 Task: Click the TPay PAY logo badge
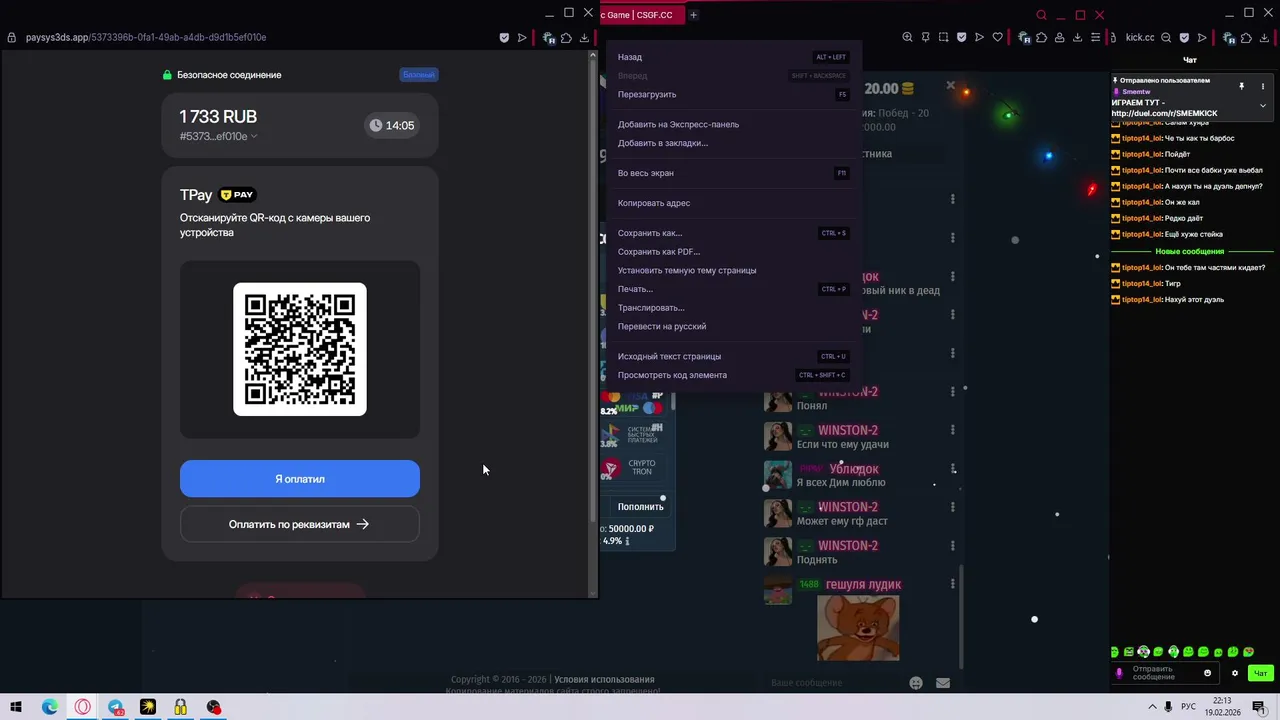(x=238, y=195)
